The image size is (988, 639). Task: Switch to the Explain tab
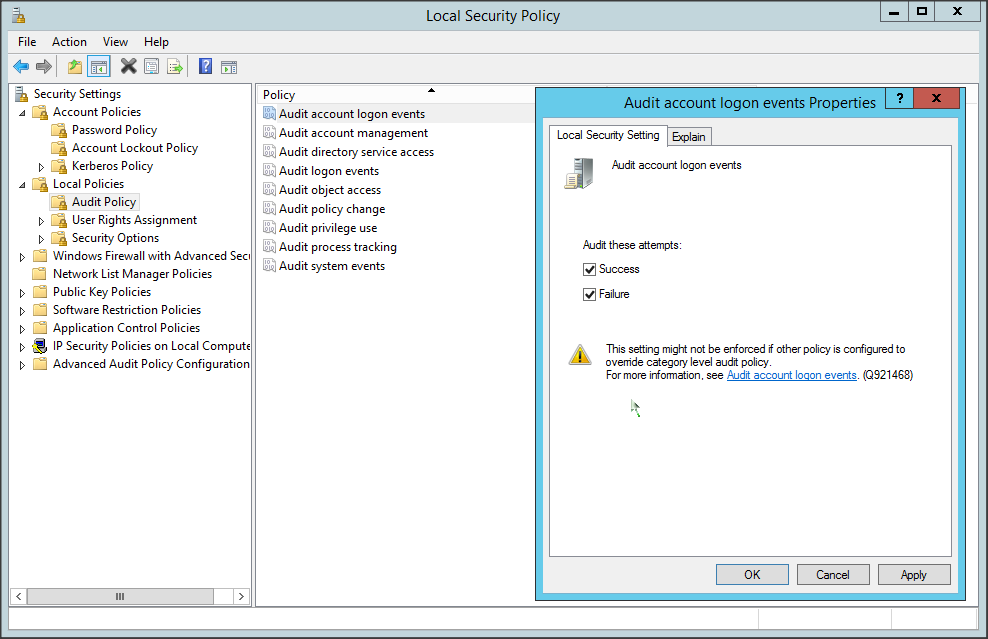click(x=688, y=137)
